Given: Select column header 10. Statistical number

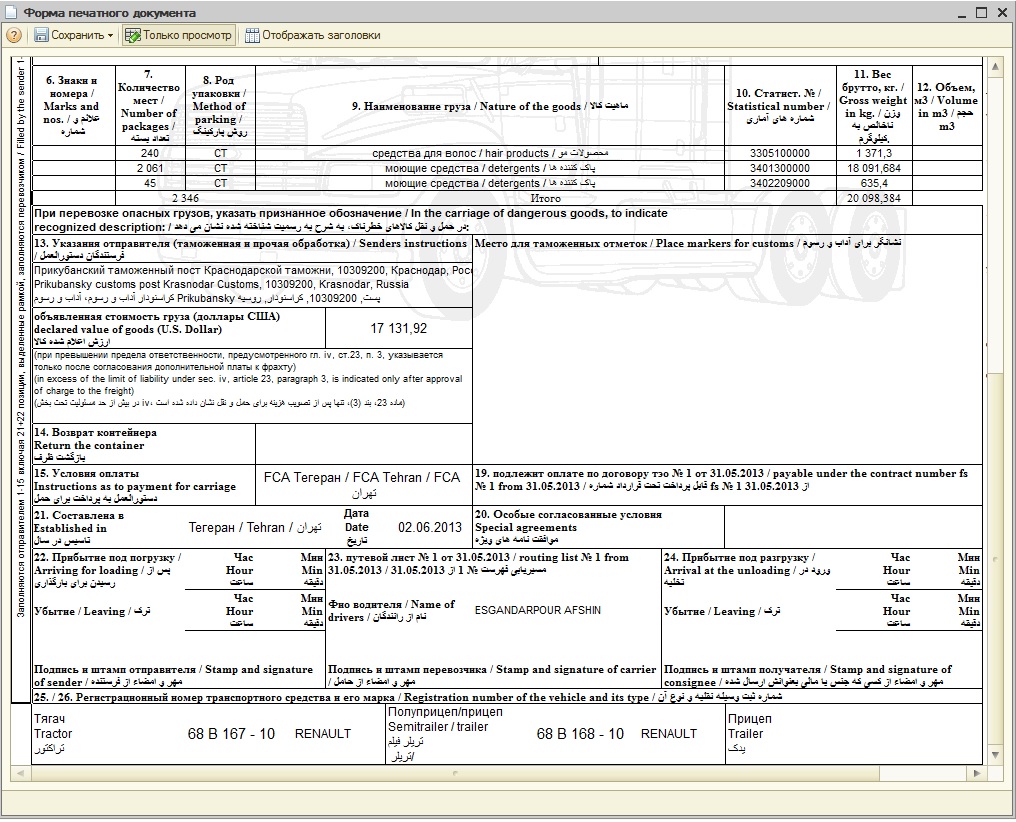Looking at the screenshot, I should coord(780,106).
